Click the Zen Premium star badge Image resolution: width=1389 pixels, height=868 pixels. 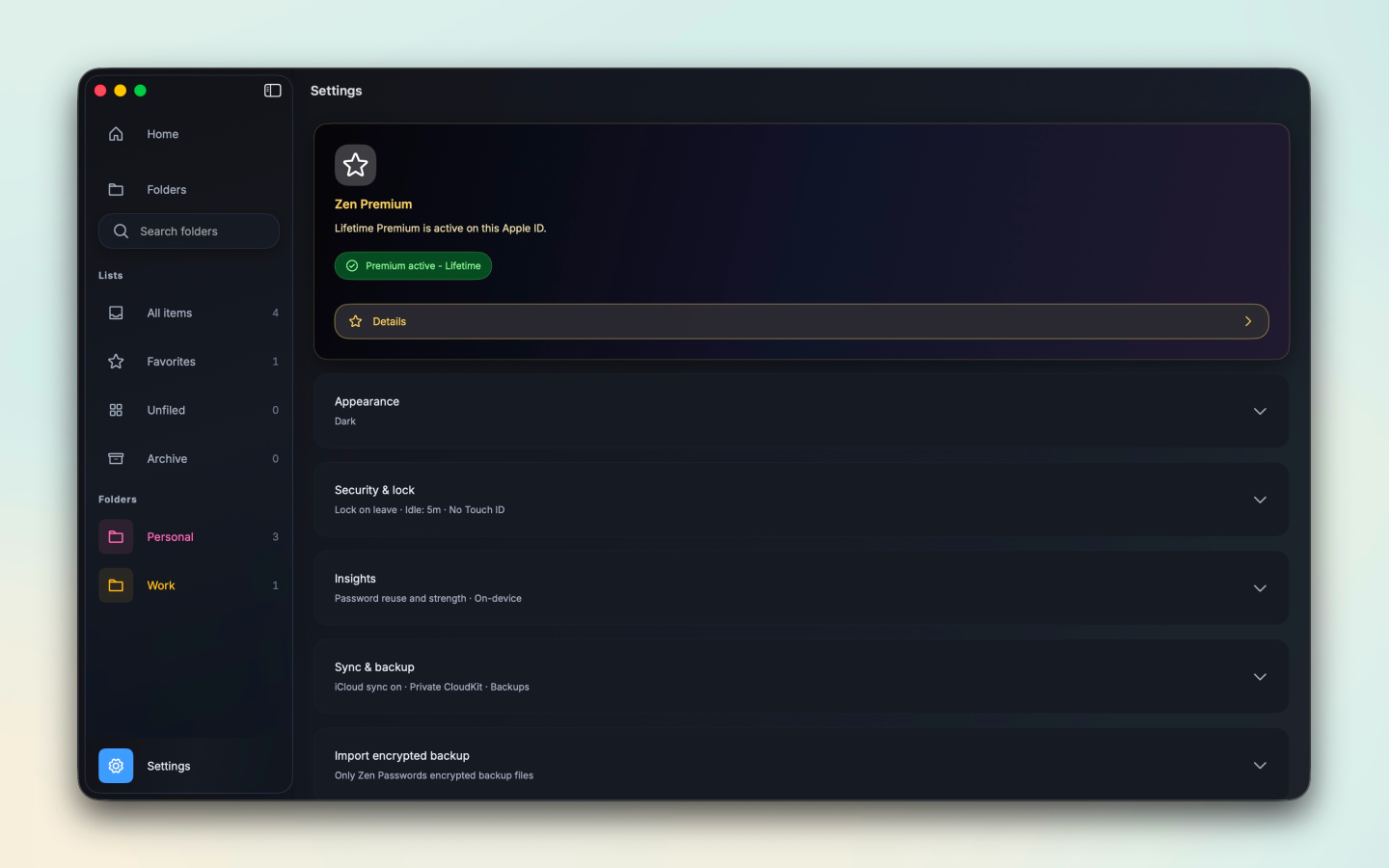point(356,165)
